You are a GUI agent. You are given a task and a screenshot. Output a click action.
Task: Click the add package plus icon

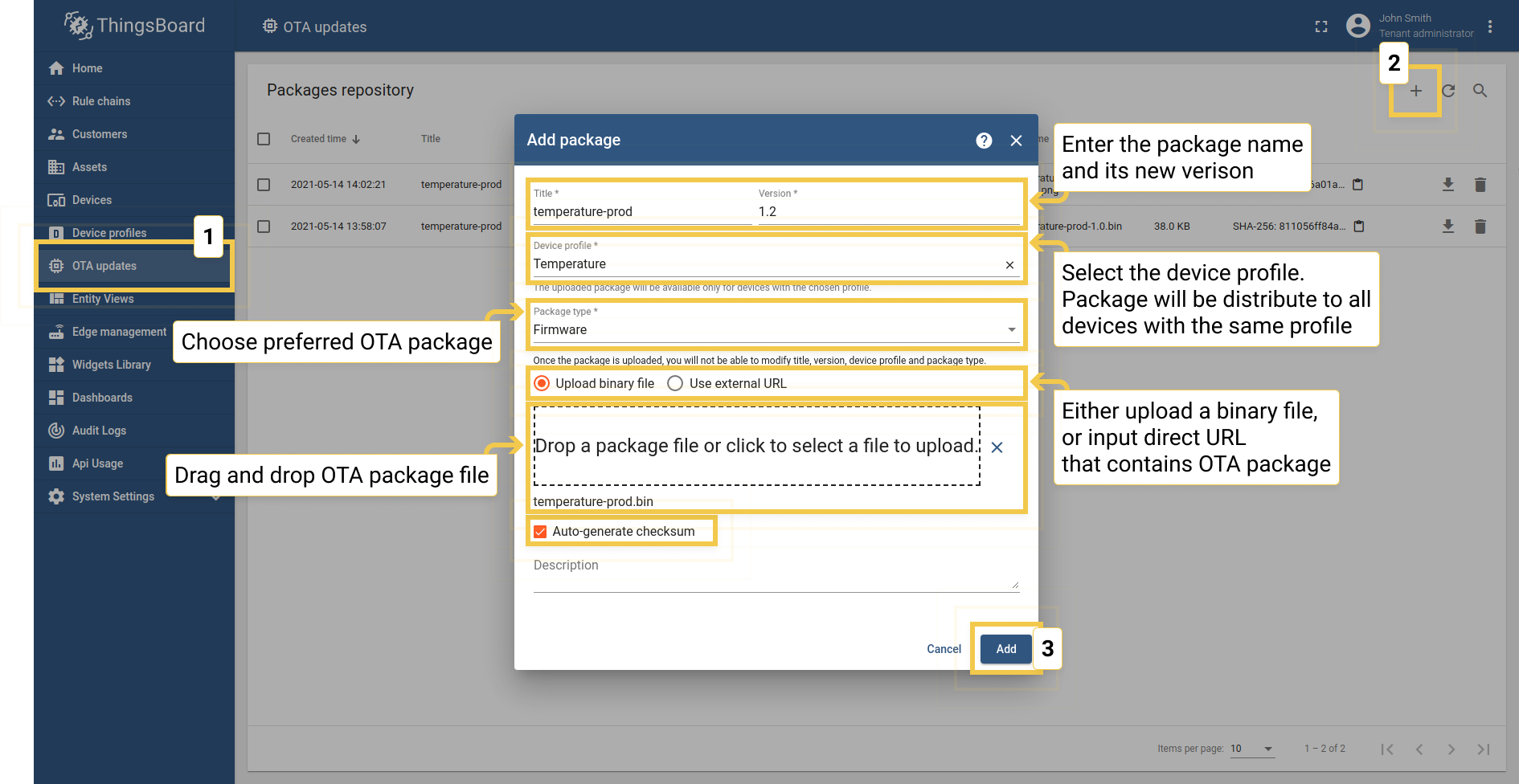(1415, 91)
